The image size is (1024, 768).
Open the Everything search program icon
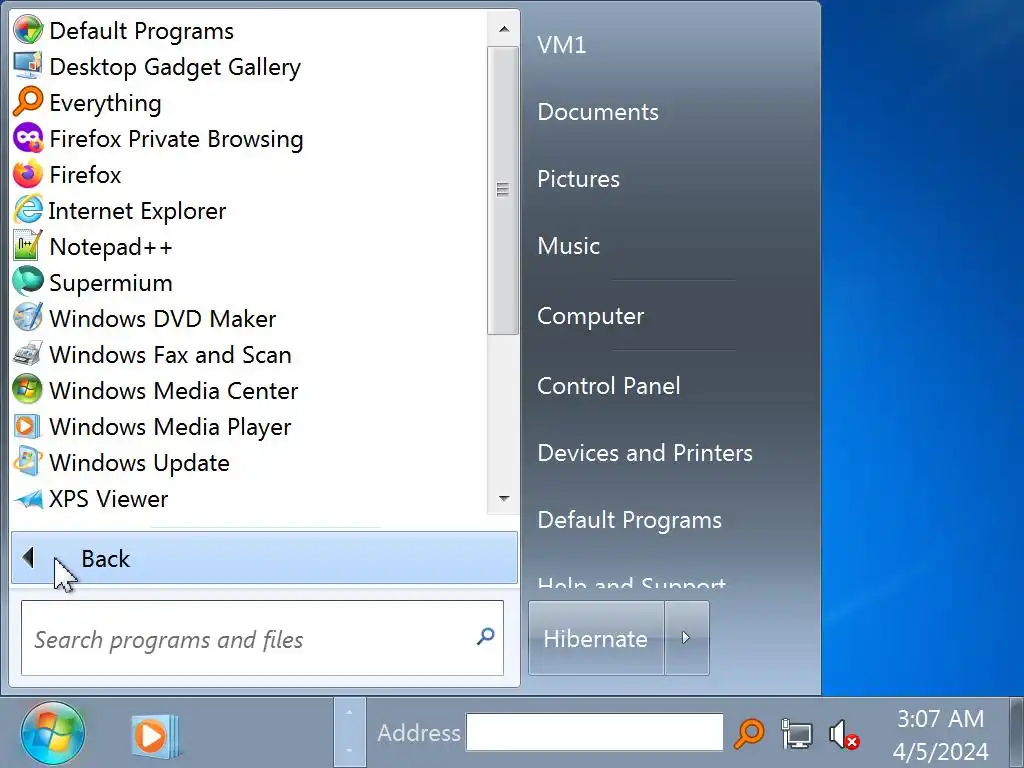coord(28,102)
